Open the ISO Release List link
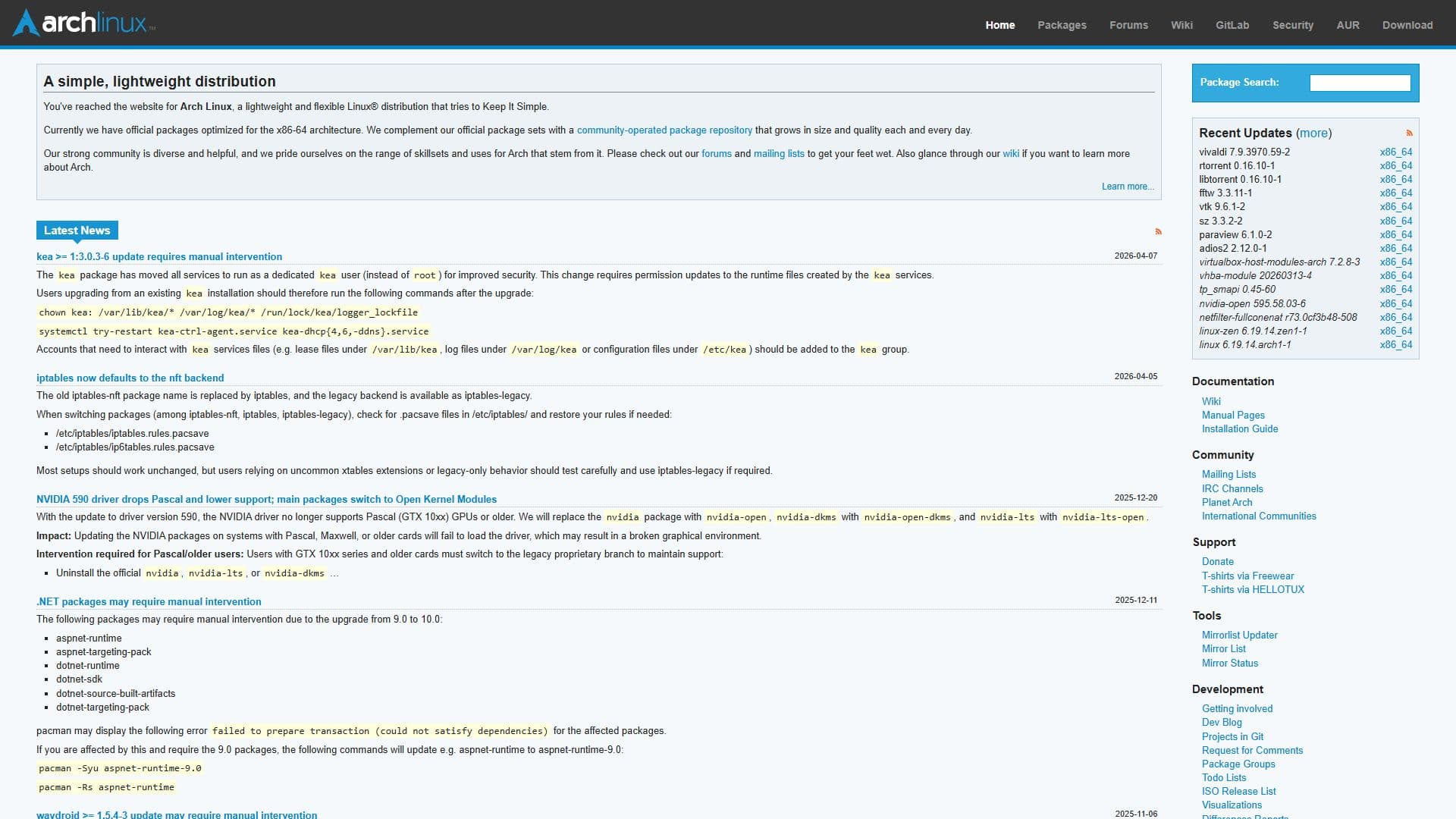This screenshot has height=819, width=1456. pyautogui.click(x=1238, y=792)
